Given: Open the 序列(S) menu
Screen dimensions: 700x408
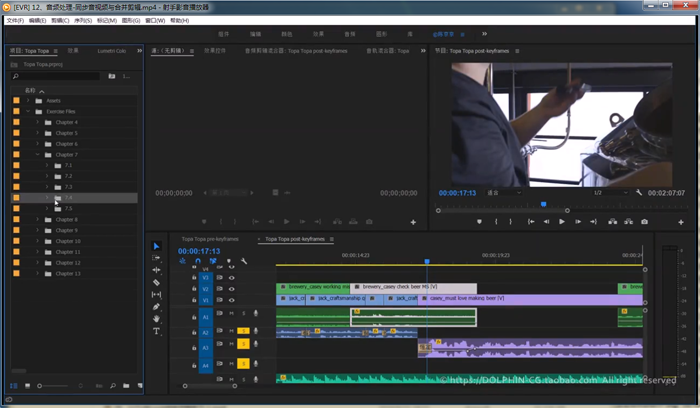Looking at the screenshot, I should tap(83, 21).
